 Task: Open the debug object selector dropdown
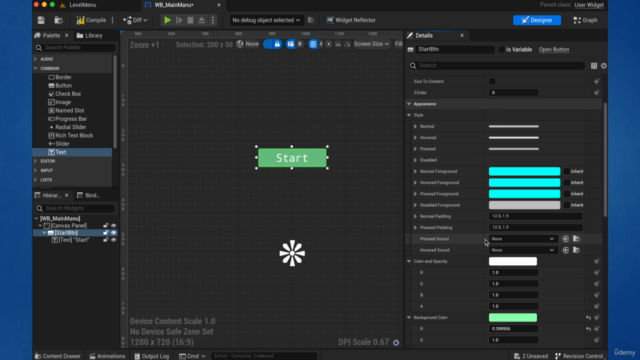coord(266,20)
